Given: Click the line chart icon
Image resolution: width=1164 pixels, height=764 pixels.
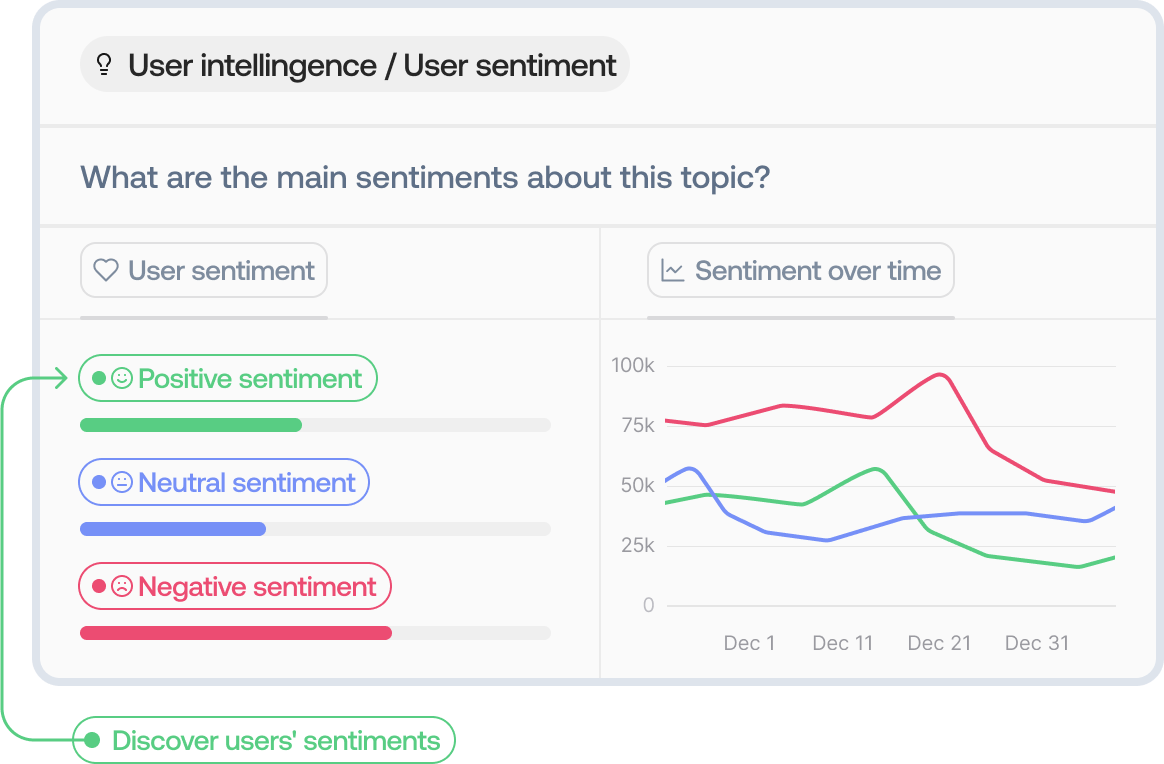Looking at the screenshot, I should coord(673,271).
